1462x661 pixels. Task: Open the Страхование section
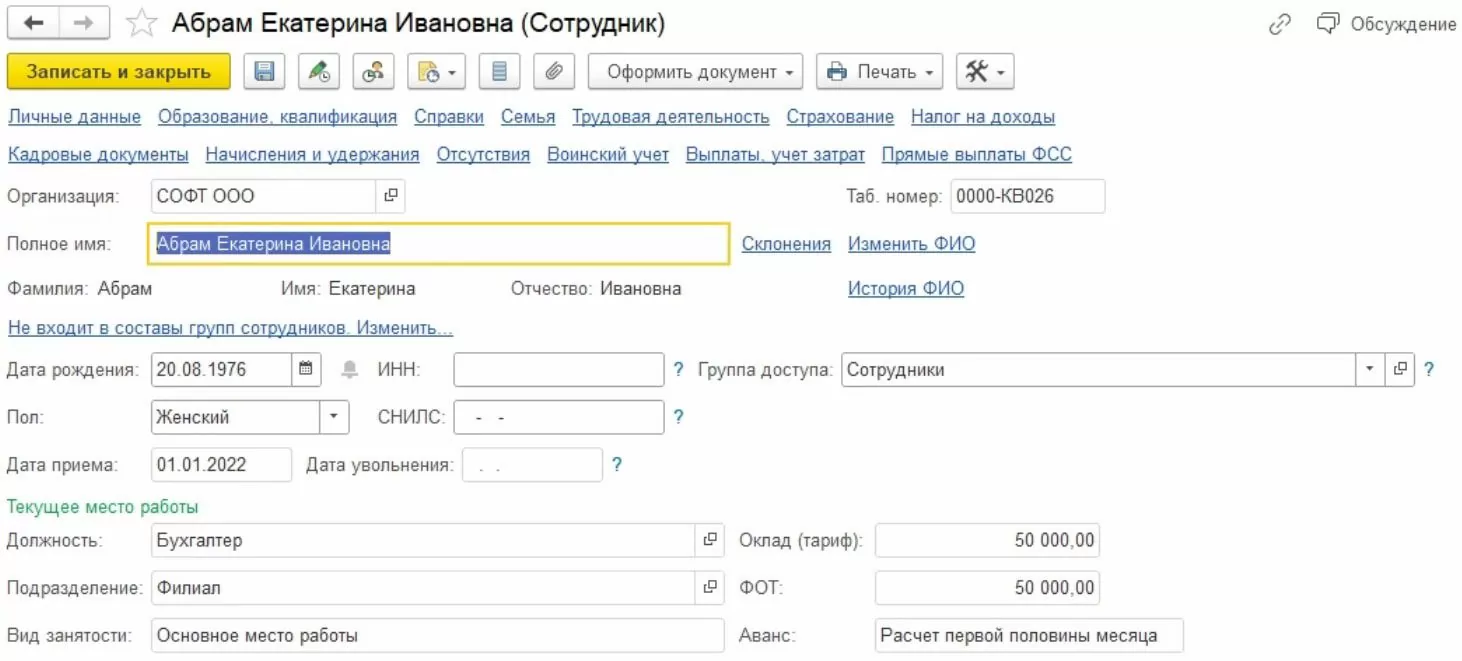[x=840, y=117]
